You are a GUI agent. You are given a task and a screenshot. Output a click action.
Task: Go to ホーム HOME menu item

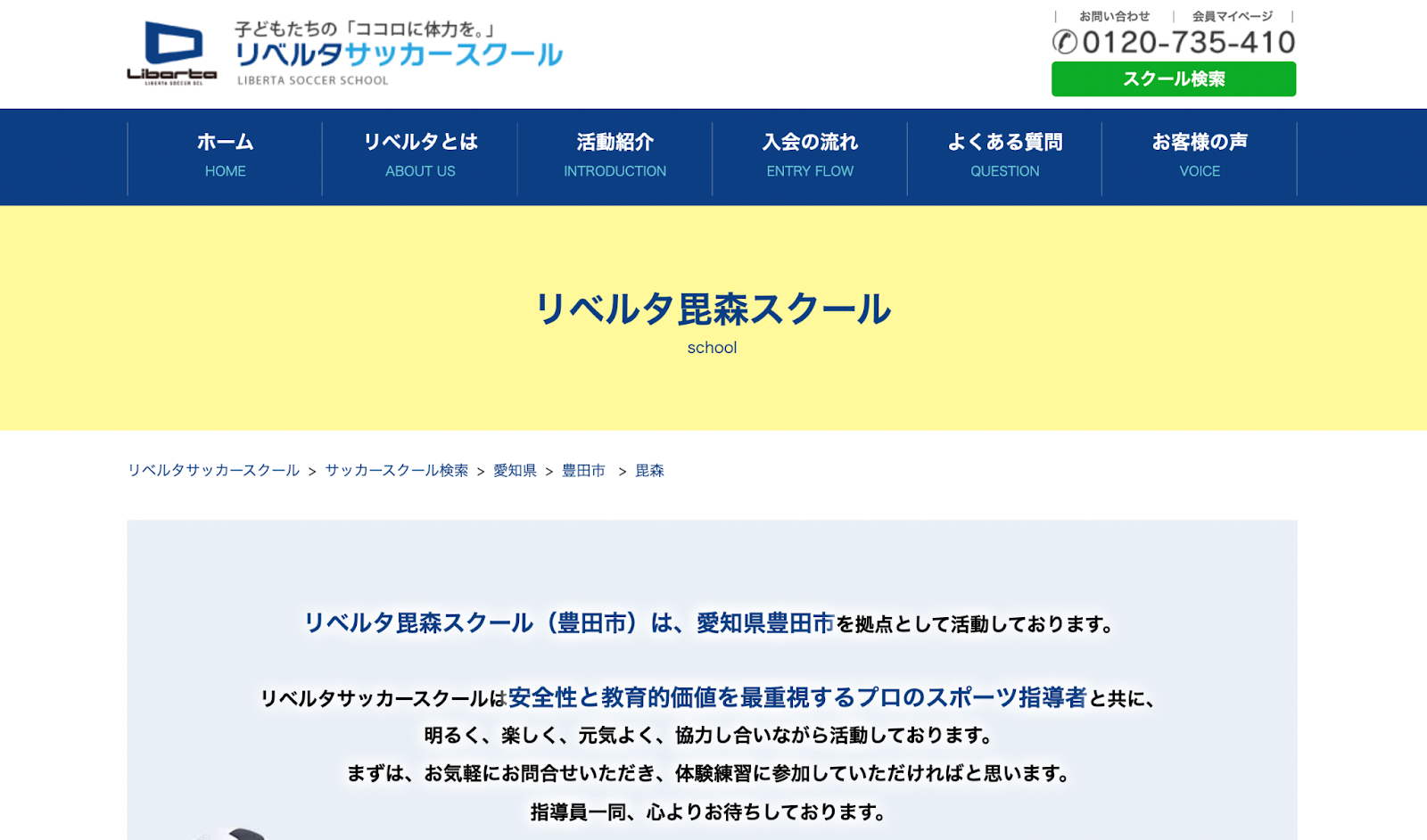pyautogui.click(x=225, y=156)
